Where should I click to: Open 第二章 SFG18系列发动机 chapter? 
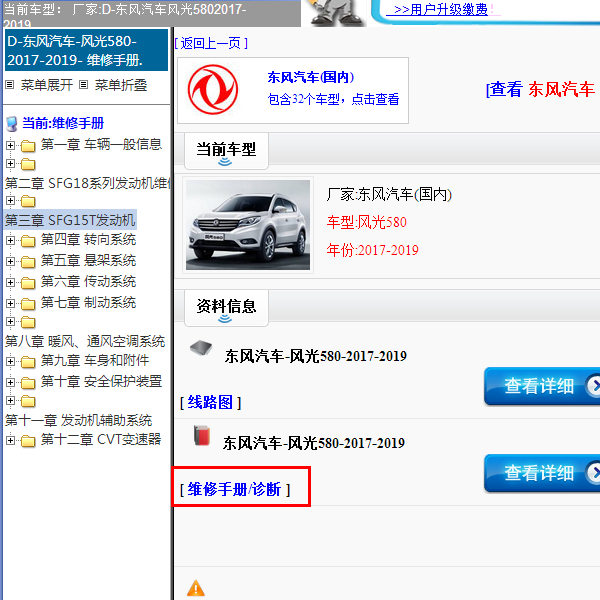click(x=87, y=183)
